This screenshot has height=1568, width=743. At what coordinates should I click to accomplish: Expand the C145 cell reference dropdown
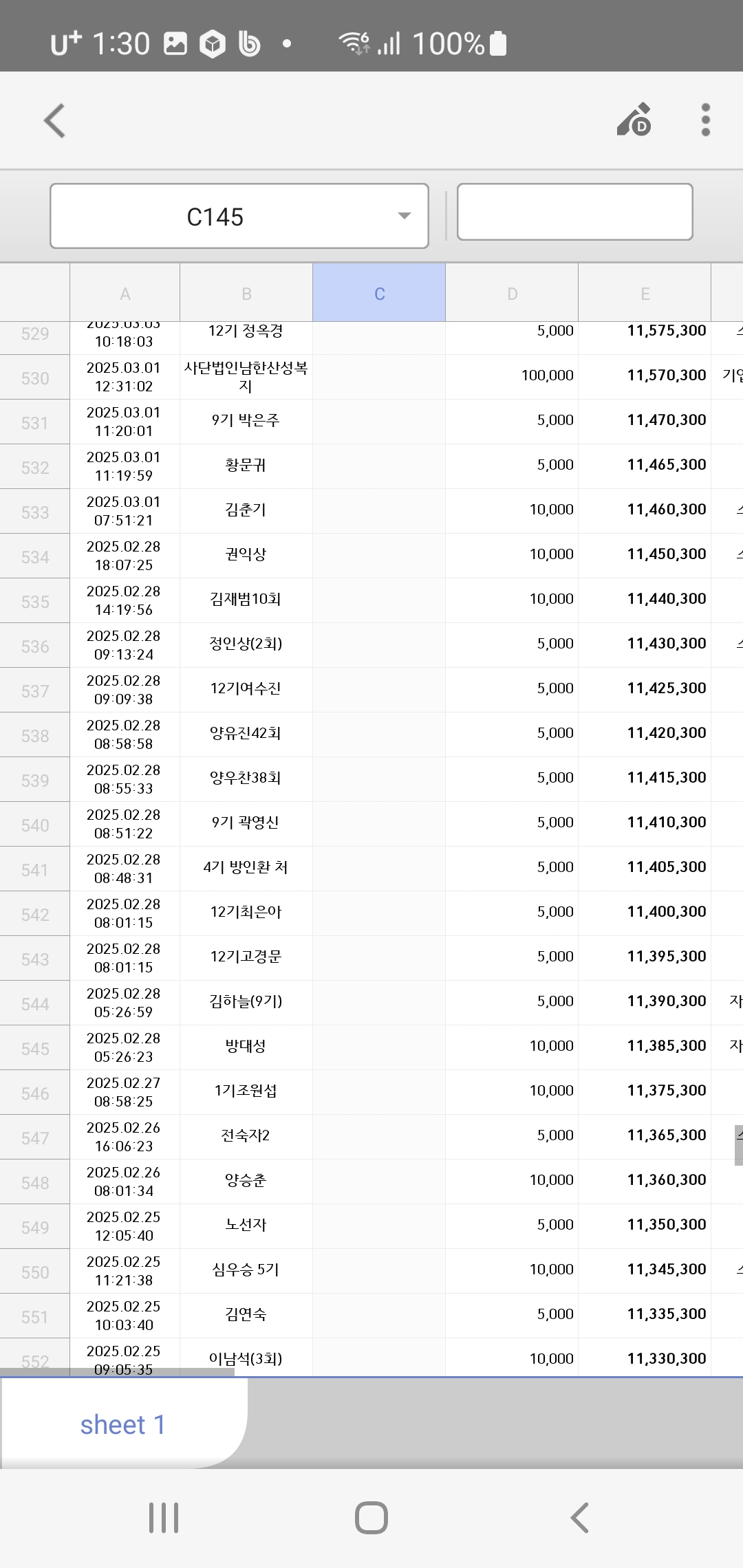point(405,216)
